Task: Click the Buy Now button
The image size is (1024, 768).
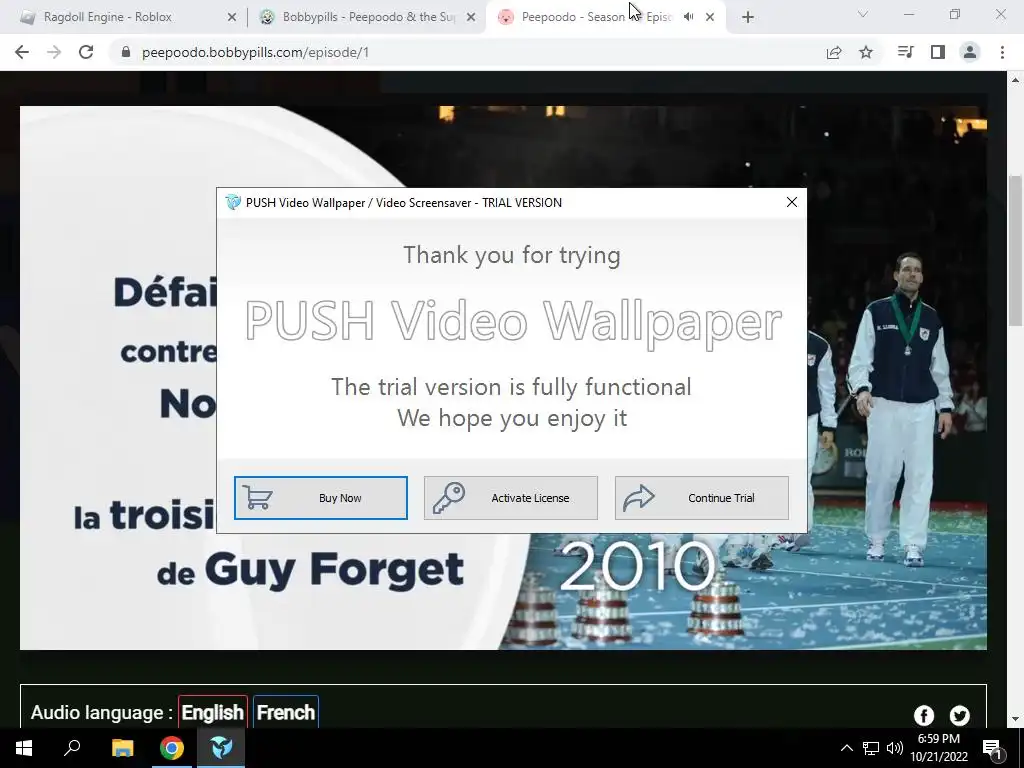Action: 321,498
